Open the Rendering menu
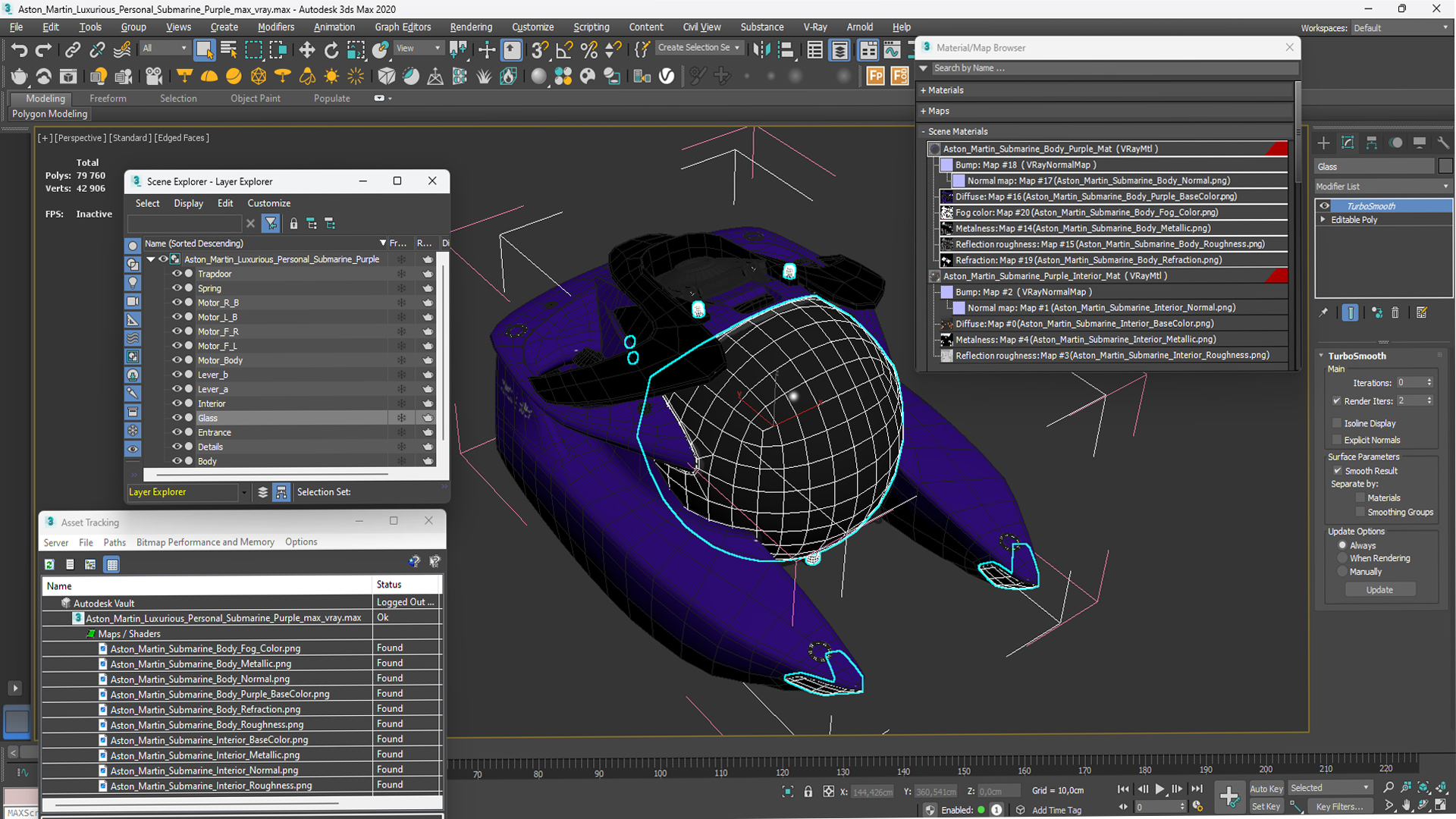The width and height of the screenshot is (1456, 819). pyautogui.click(x=471, y=27)
